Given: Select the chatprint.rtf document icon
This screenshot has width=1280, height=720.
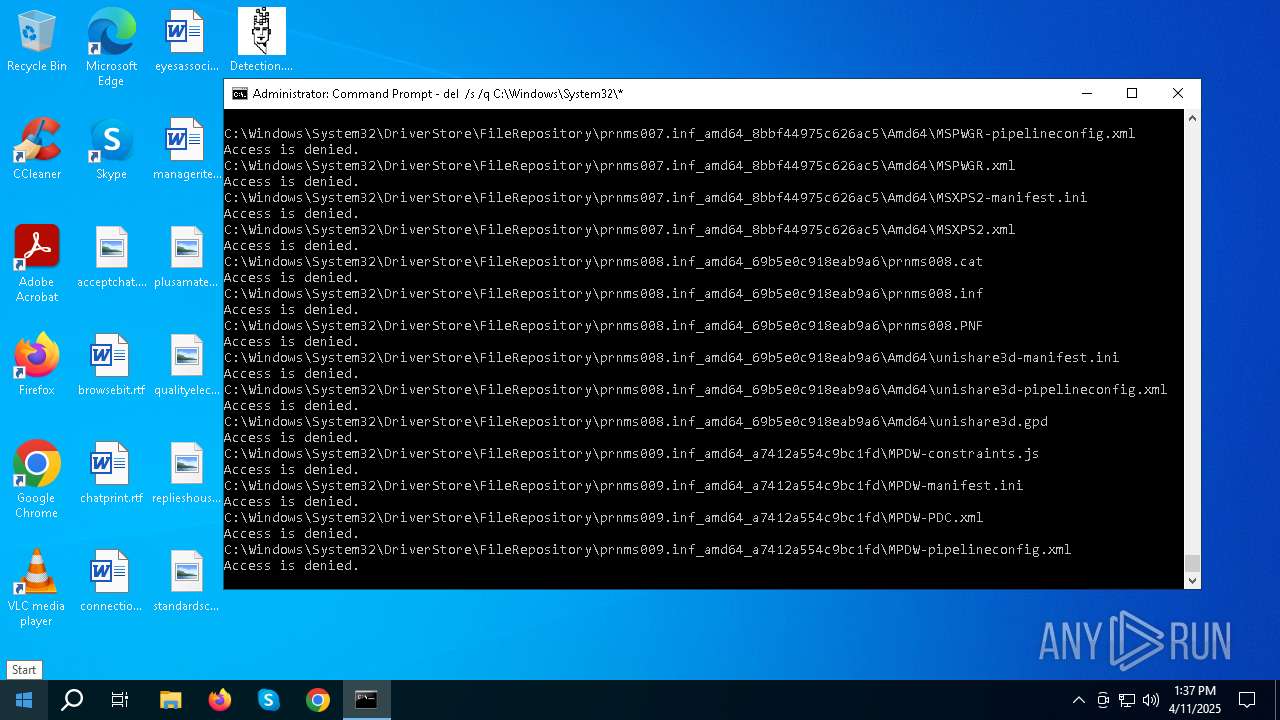Looking at the screenshot, I should (111, 473).
